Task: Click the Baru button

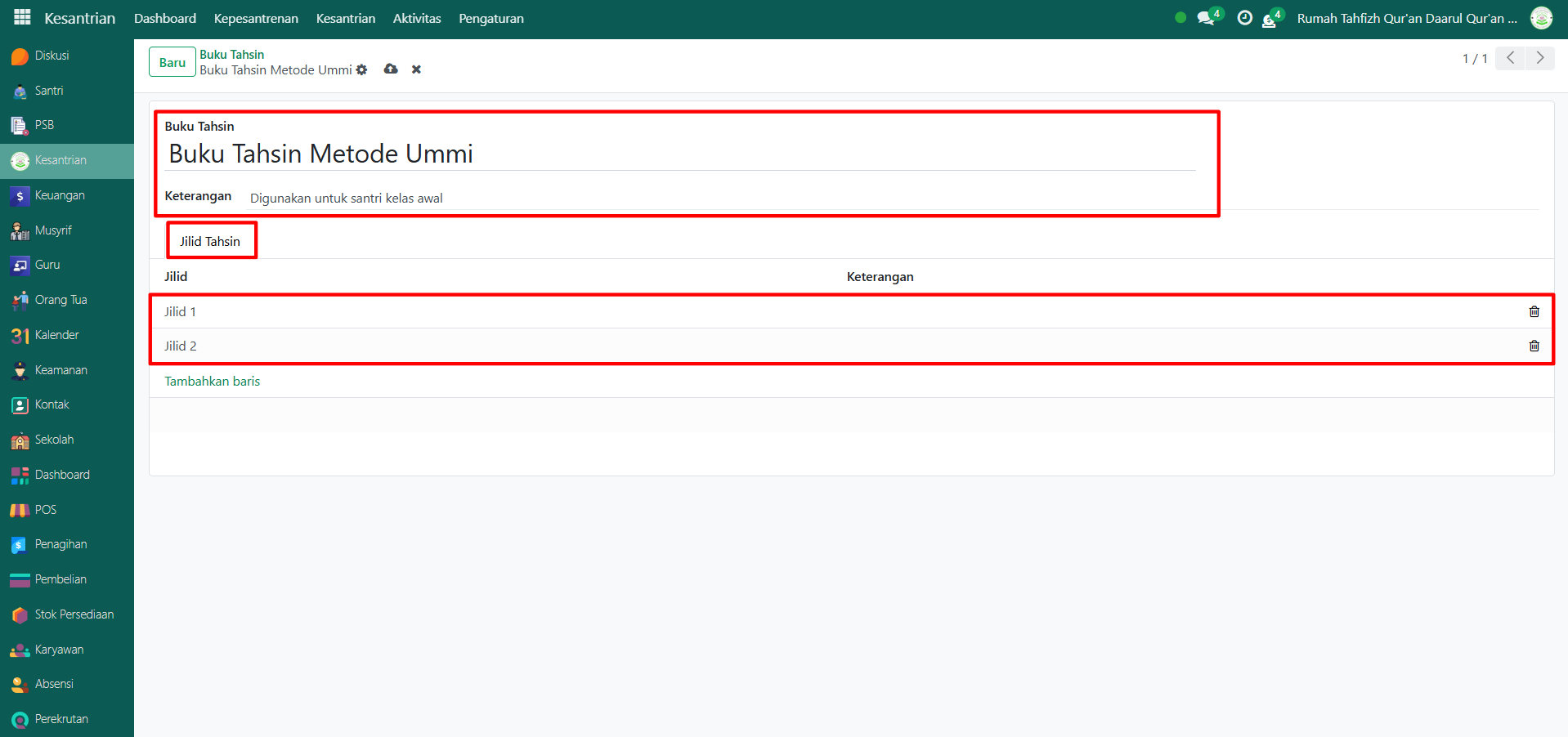Action: coord(172,62)
